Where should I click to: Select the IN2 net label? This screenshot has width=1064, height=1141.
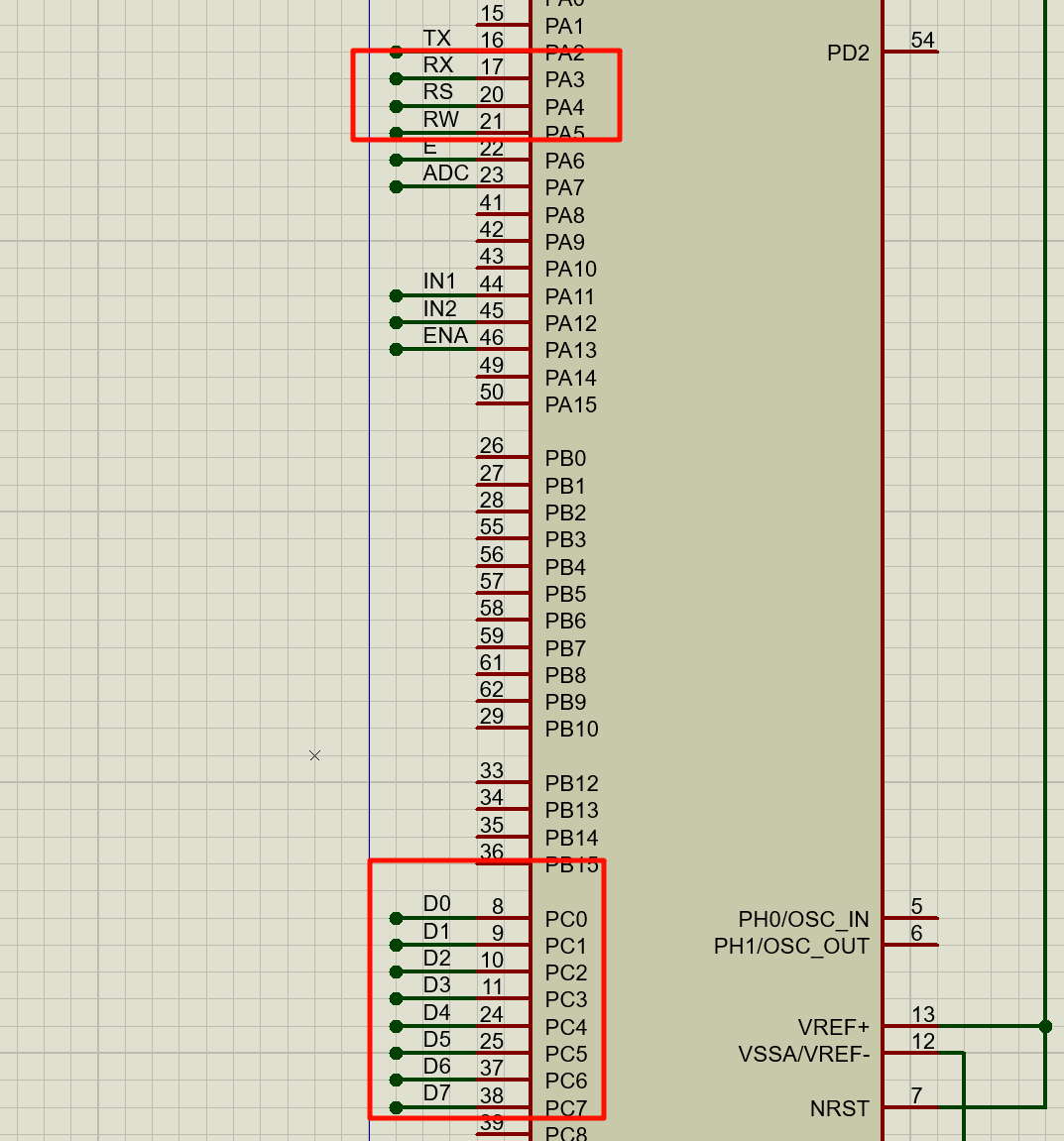[439, 308]
